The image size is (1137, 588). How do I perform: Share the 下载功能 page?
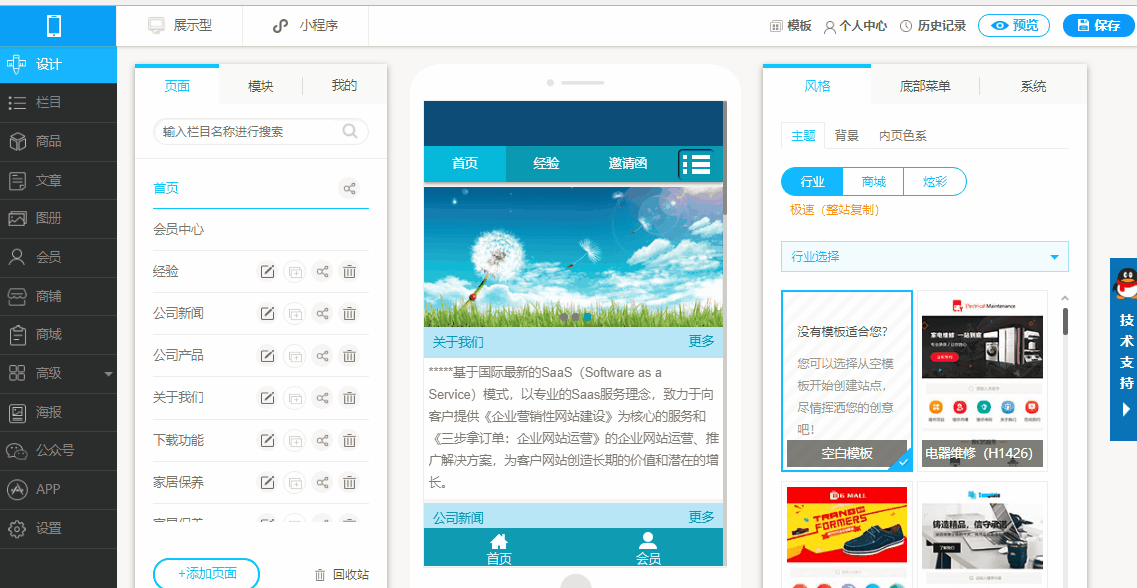(x=322, y=440)
